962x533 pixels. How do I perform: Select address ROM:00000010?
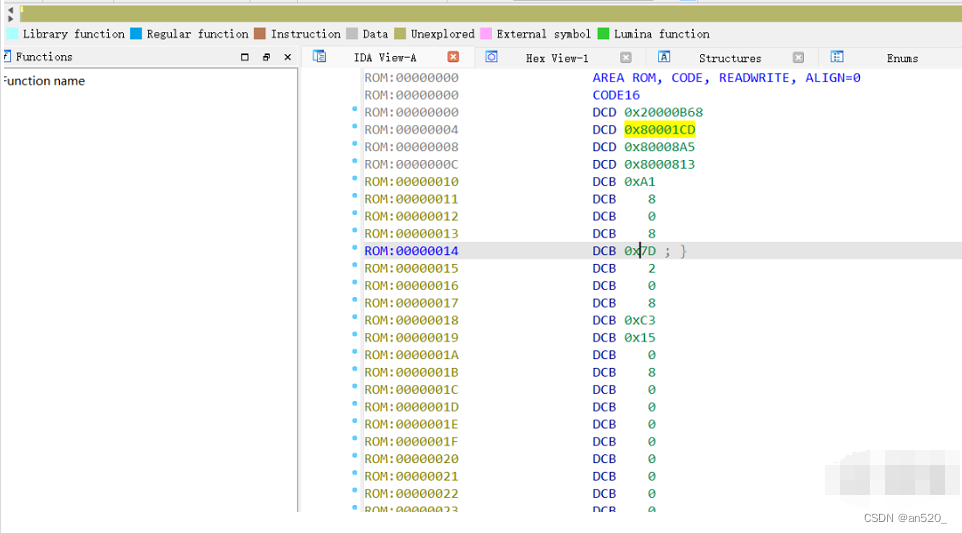pyautogui.click(x=411, y=182)
